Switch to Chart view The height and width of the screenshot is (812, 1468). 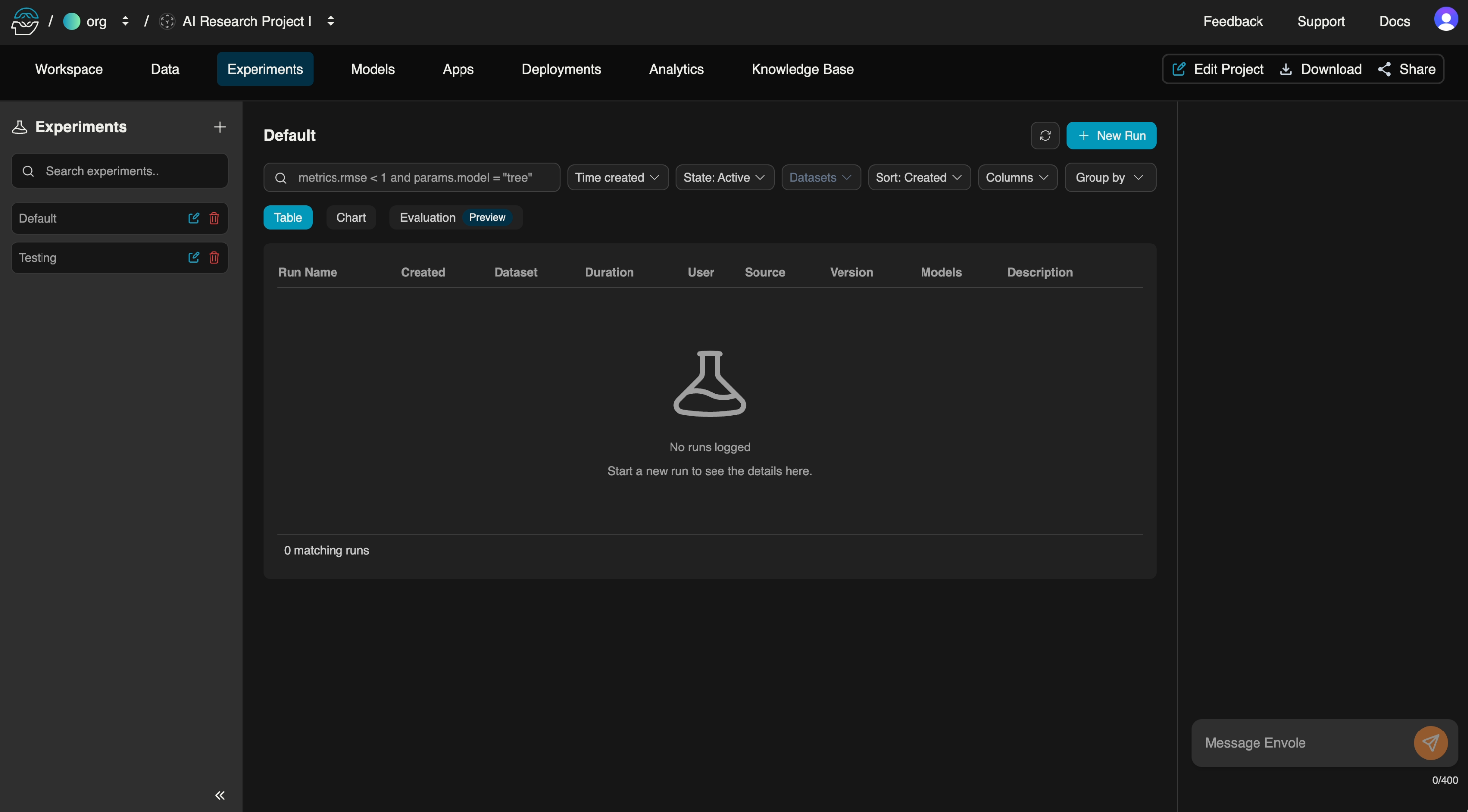(350, 218)
